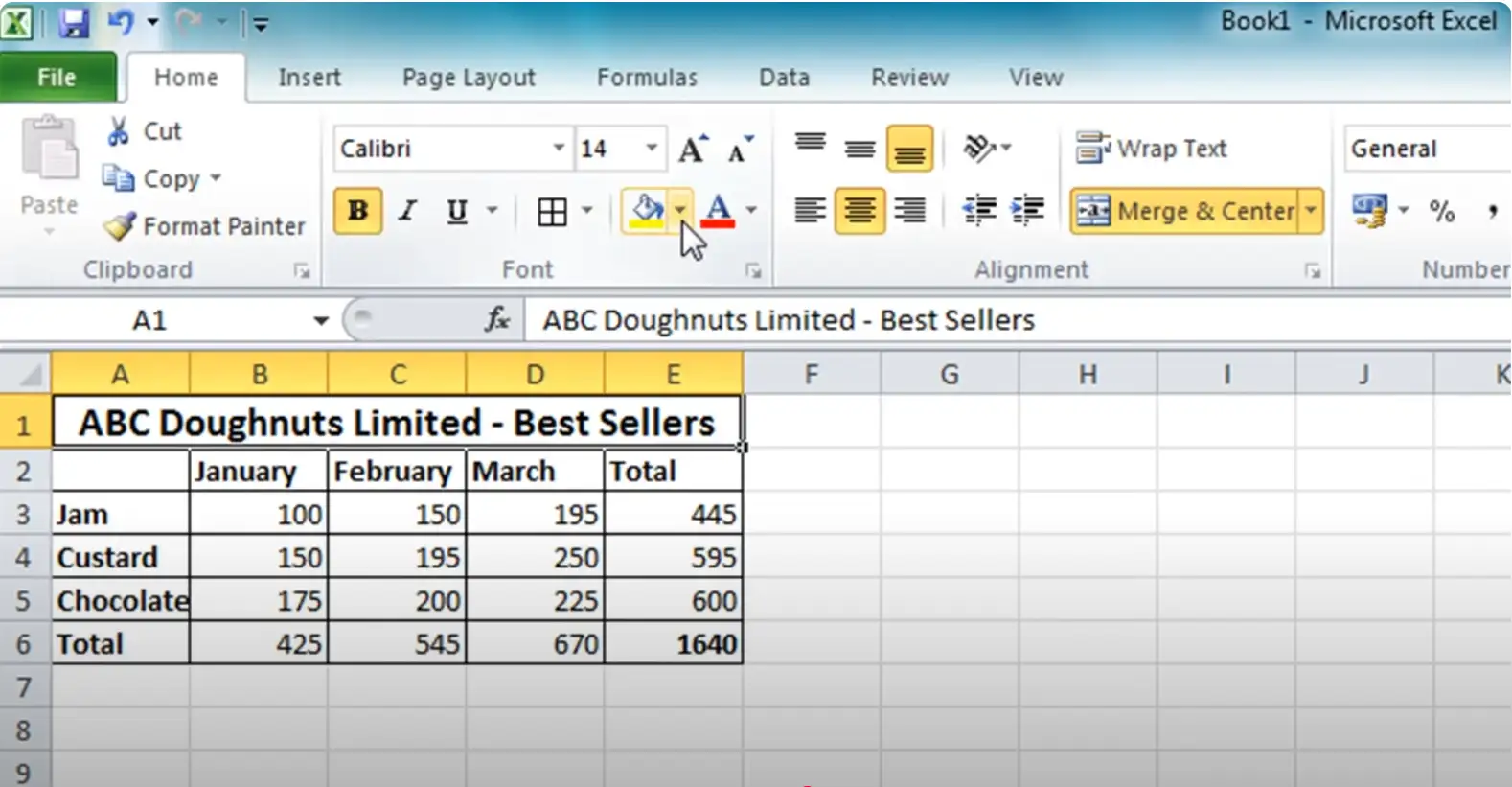1512x787 pixels.
Task: Click the Cut button
Action: 145,131
